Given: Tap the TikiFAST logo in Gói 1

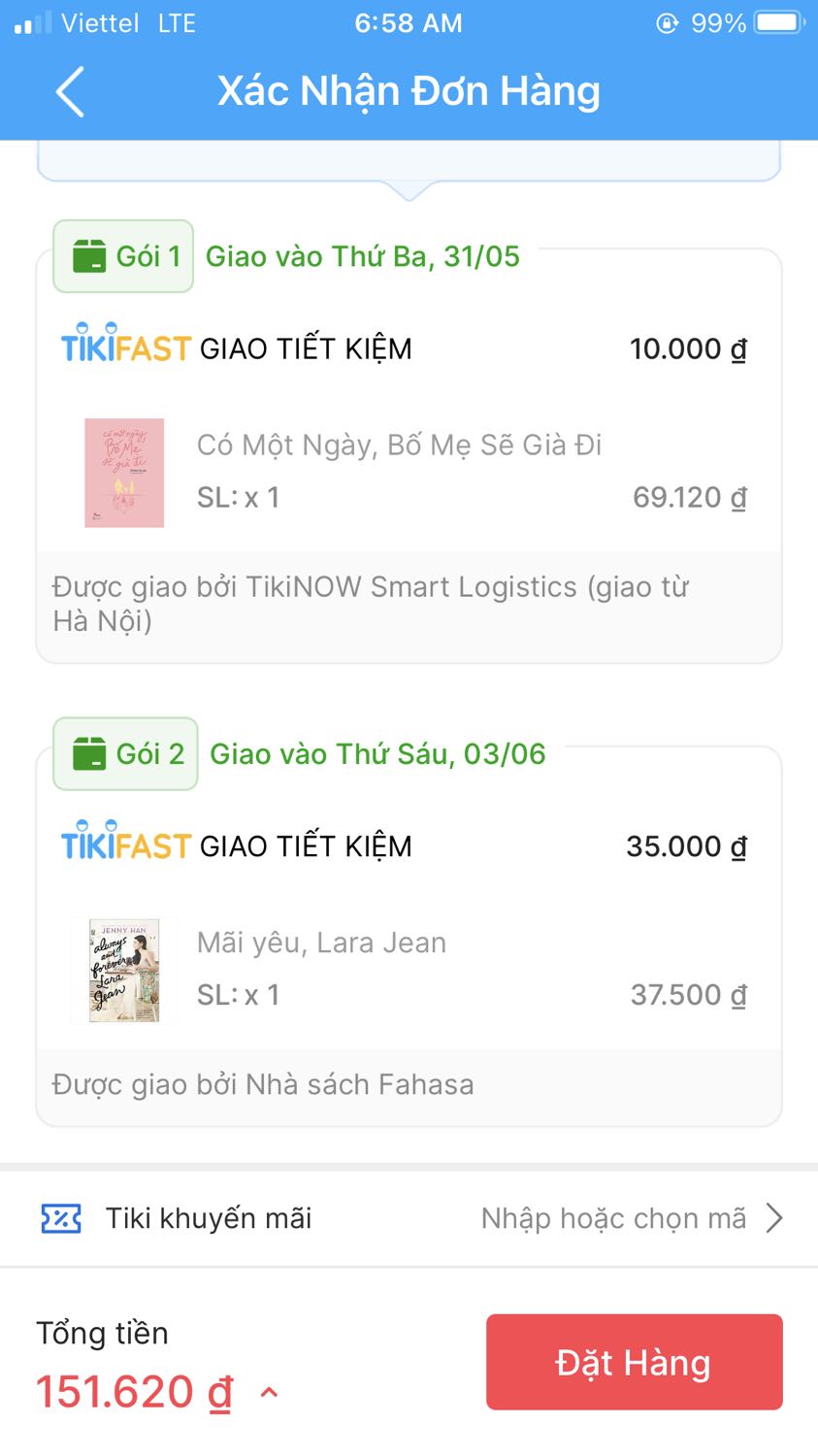Looking at the screenshot, I should [126, 346].
